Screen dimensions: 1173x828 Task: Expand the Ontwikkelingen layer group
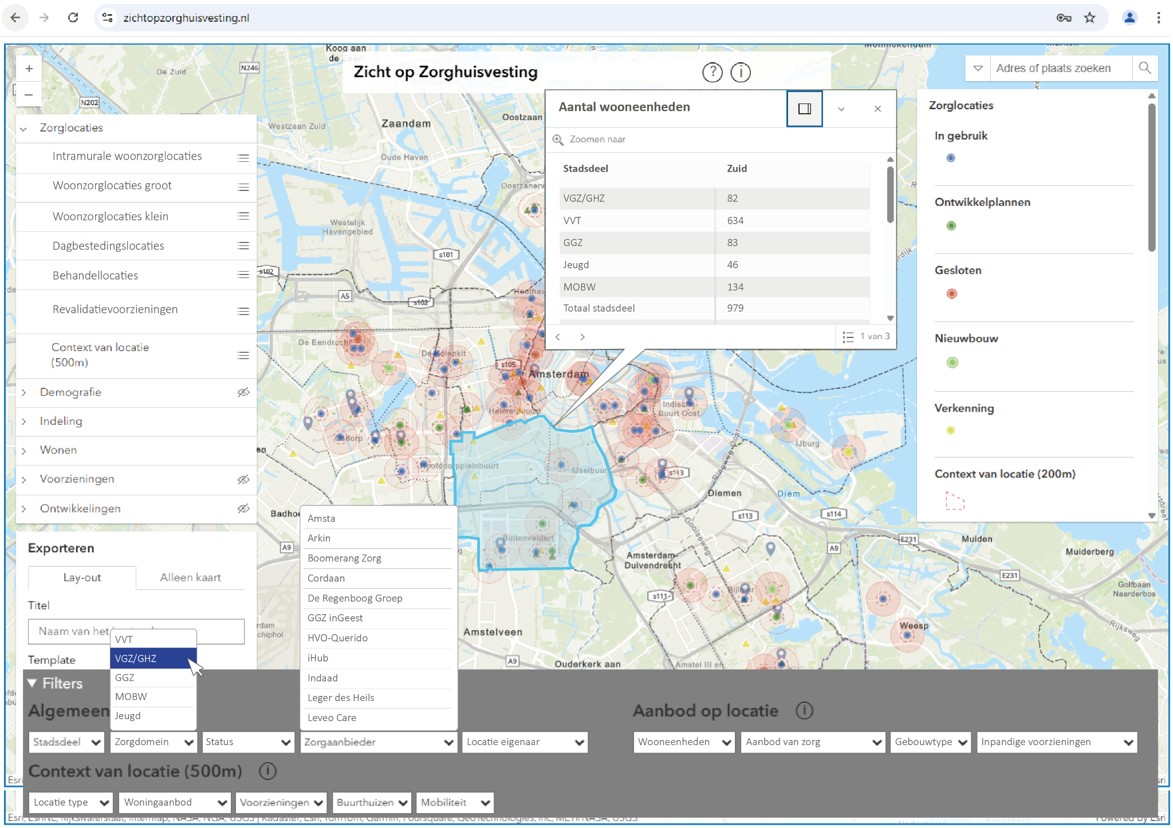pos(23,509)
